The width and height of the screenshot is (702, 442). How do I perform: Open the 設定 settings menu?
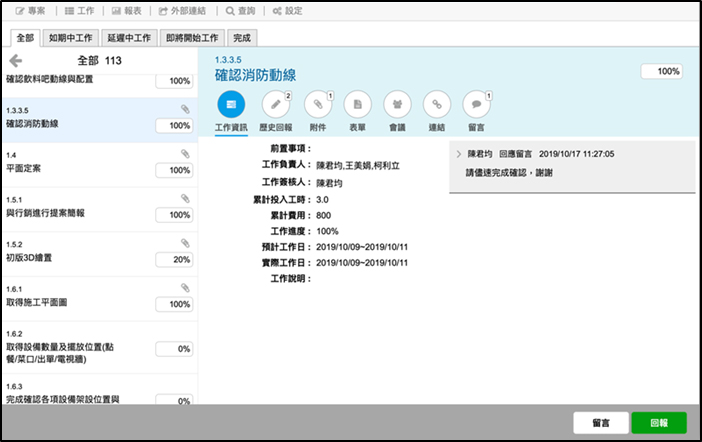[286, 11]
